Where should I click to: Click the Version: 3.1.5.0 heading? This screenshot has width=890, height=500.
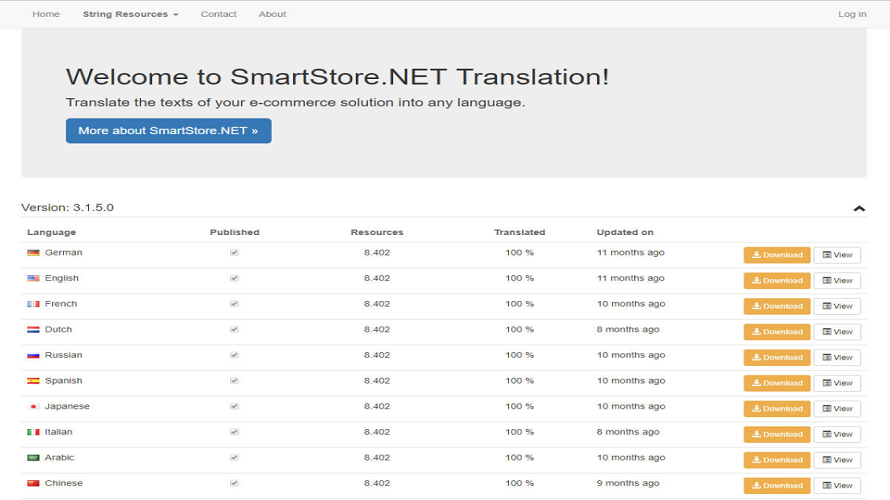point(68,208)
